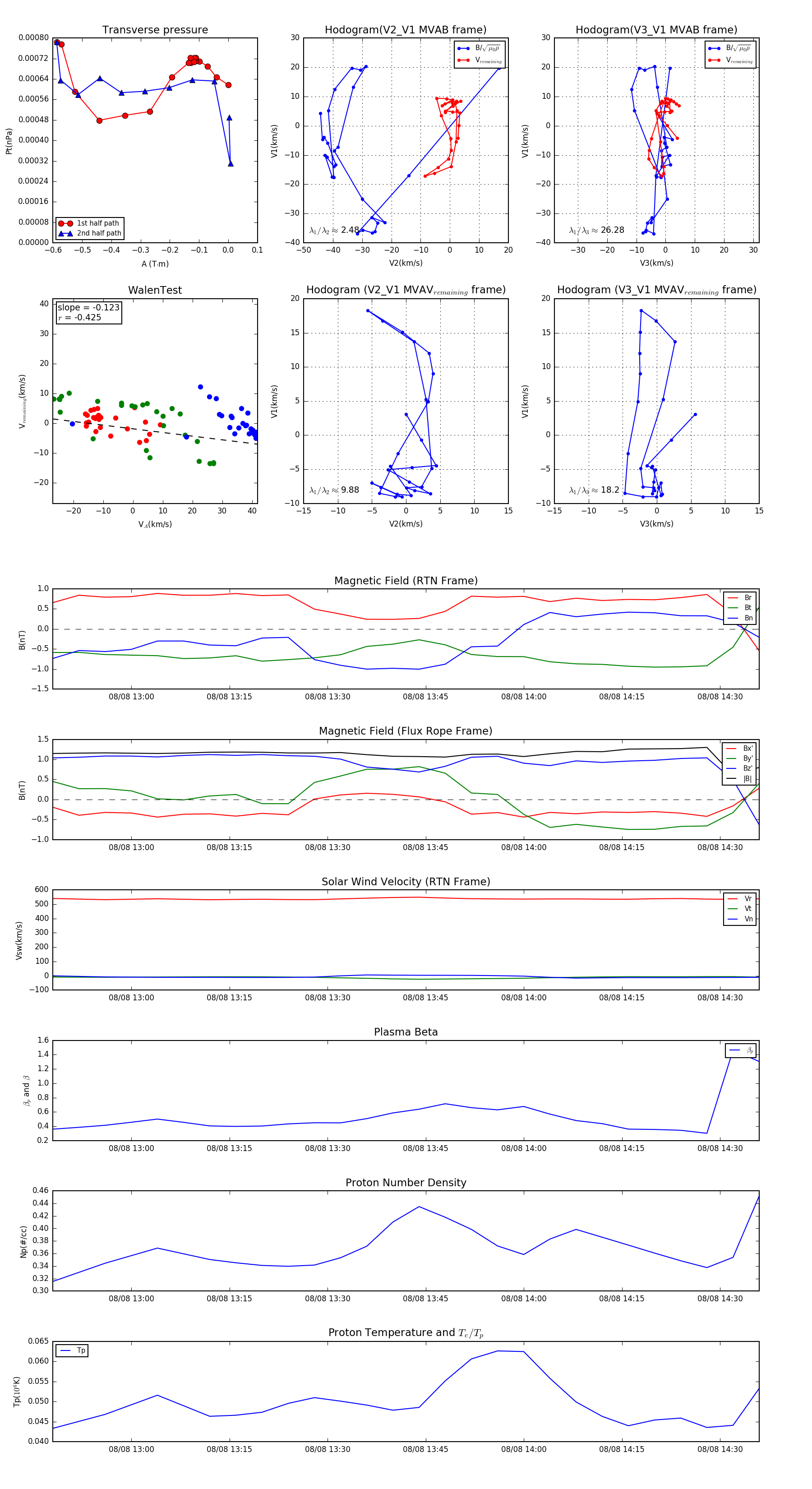Click the 'Magnetic Field (RTN Frame)' title

tap(406, 580)
